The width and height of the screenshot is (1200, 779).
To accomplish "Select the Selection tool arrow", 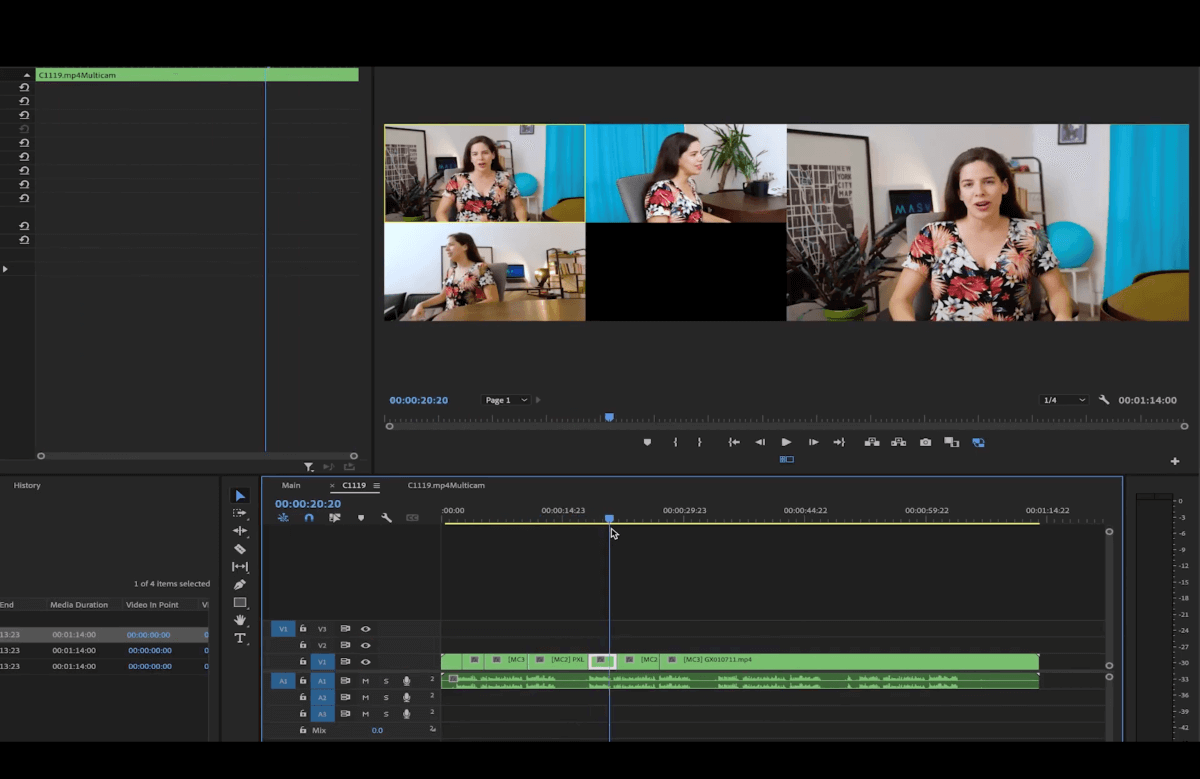I will [240, 496].
